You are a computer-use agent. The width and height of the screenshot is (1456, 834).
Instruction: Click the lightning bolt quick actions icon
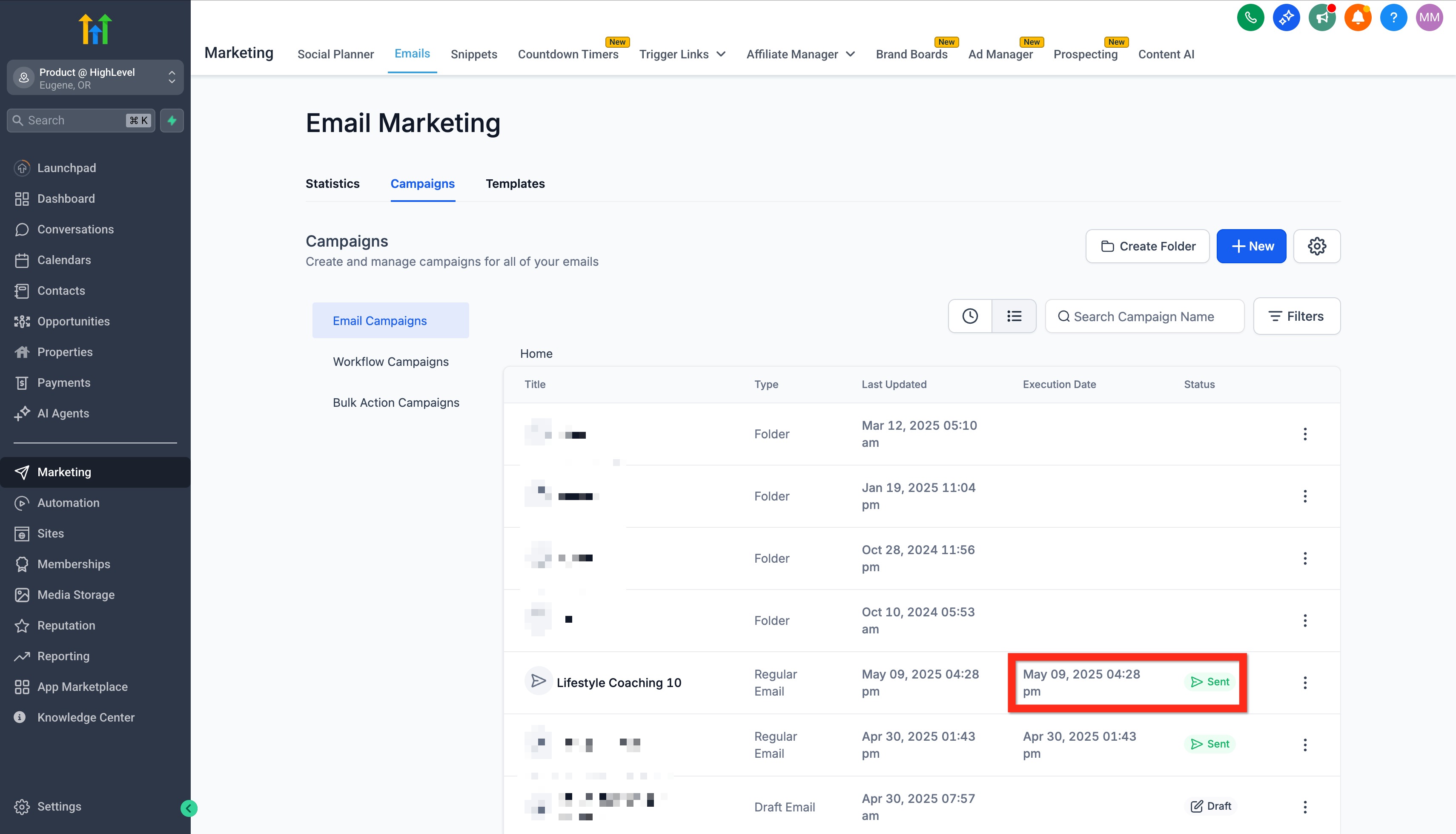172,120
